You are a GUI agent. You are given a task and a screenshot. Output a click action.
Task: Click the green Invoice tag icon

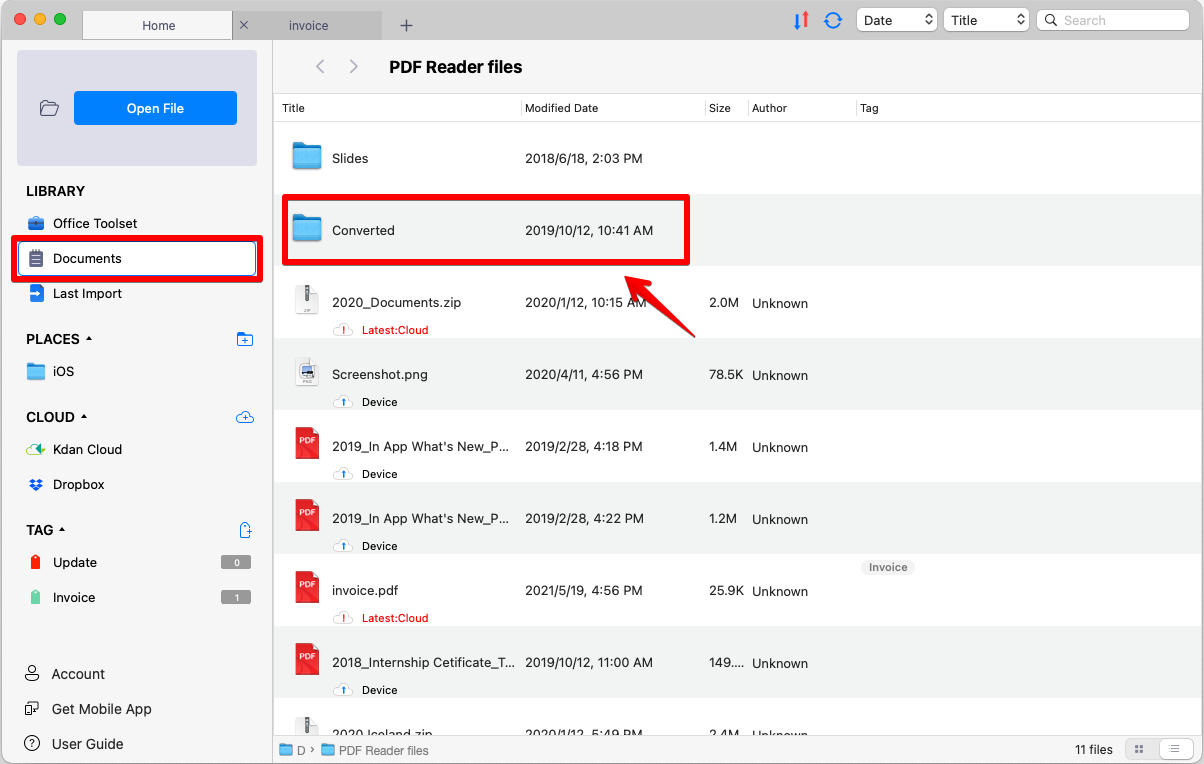(x=36, y=597)
